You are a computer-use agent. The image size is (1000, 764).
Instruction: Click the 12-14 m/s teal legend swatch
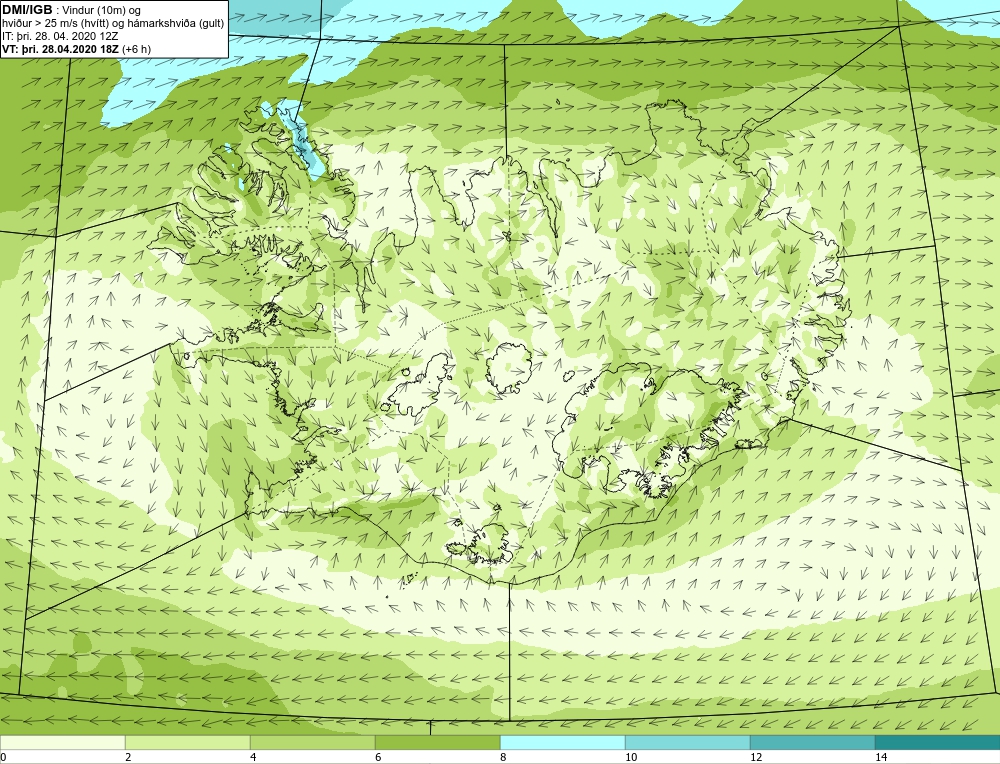click(812, 742)
